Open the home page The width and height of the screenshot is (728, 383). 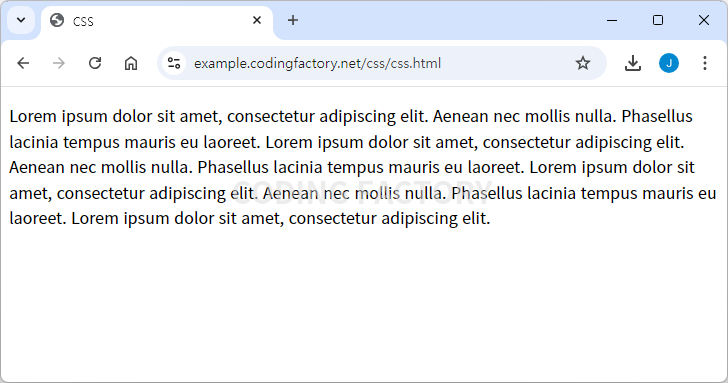131,63
